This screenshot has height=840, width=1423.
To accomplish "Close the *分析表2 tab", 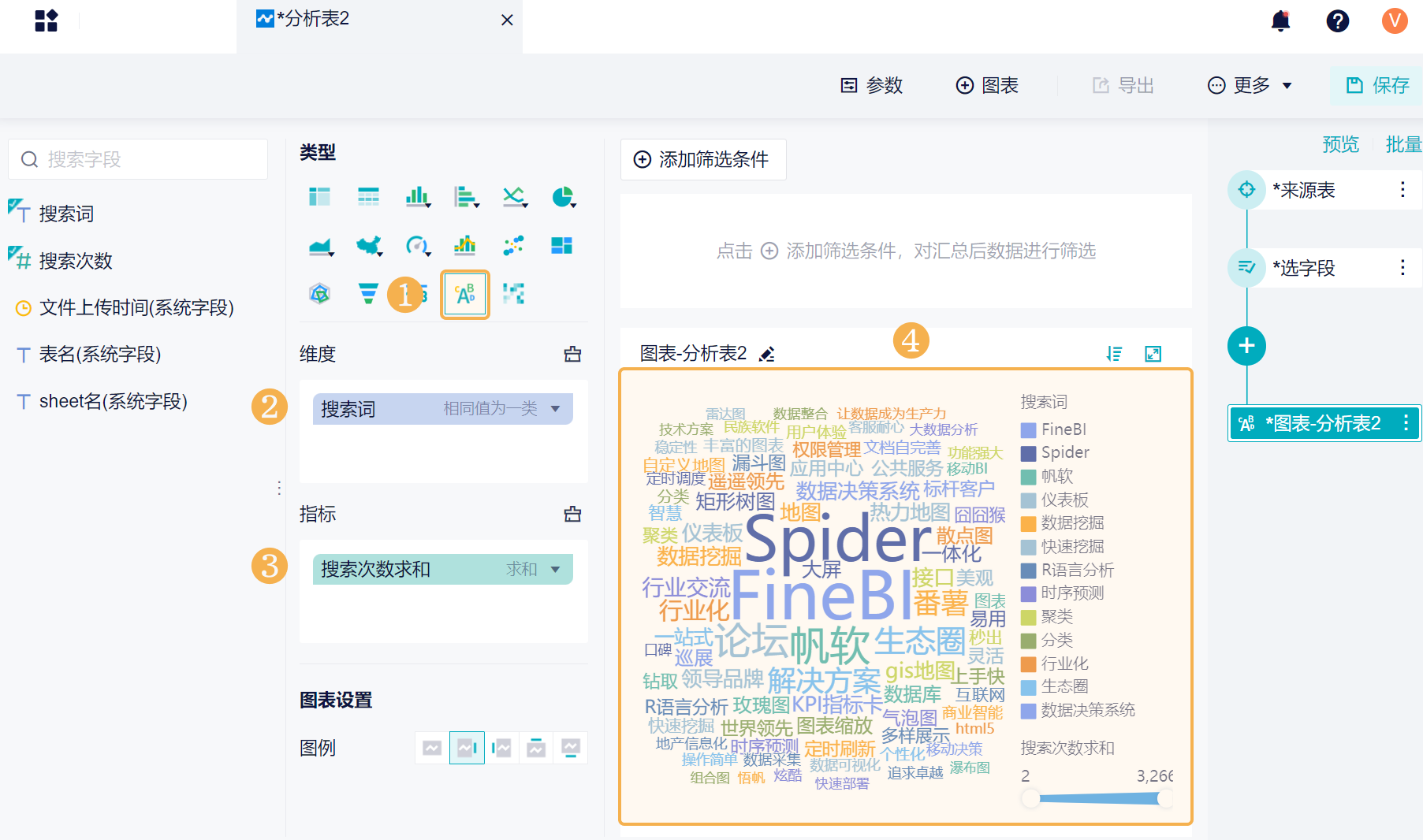I will (507, 20).
